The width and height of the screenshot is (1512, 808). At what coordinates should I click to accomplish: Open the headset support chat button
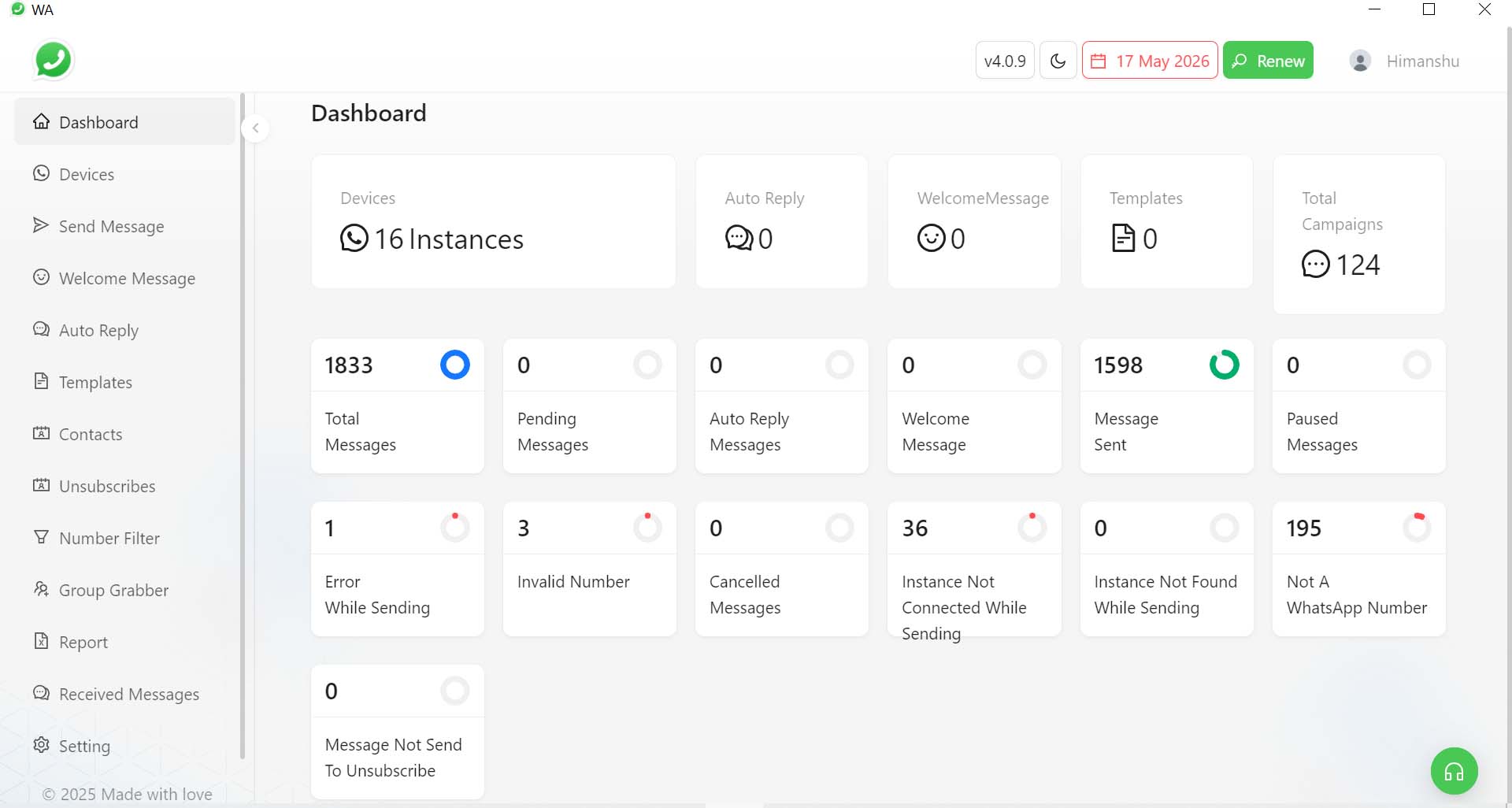(1454, 771)
